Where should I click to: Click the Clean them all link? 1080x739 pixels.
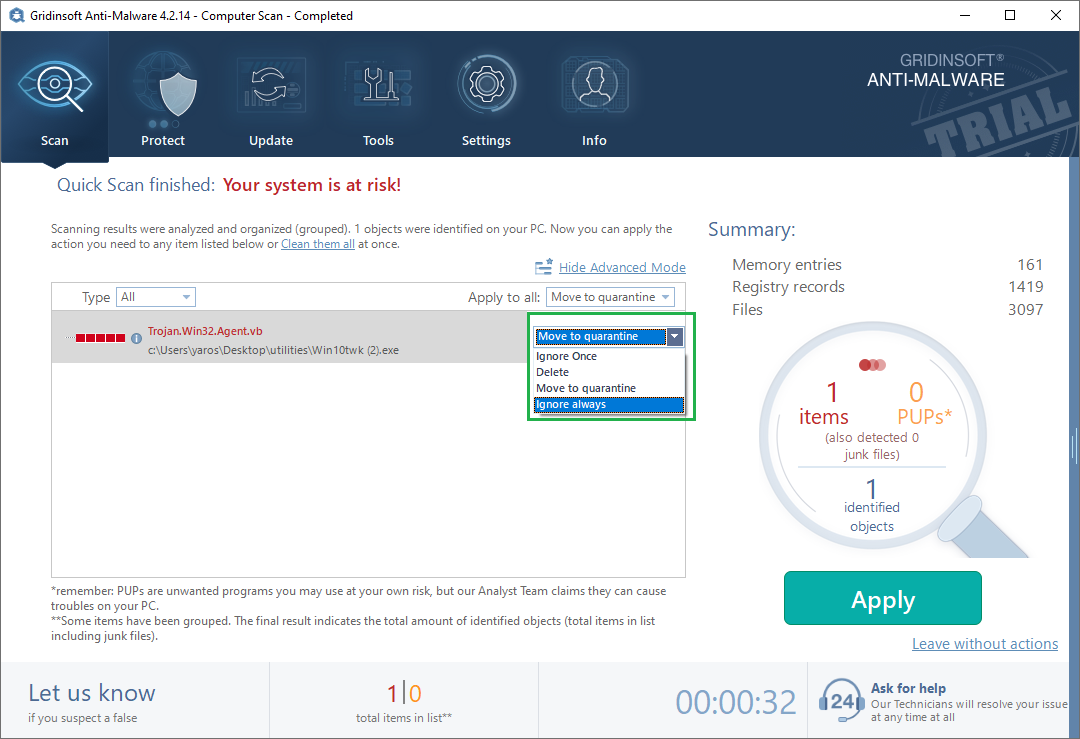tap(318, 244)
